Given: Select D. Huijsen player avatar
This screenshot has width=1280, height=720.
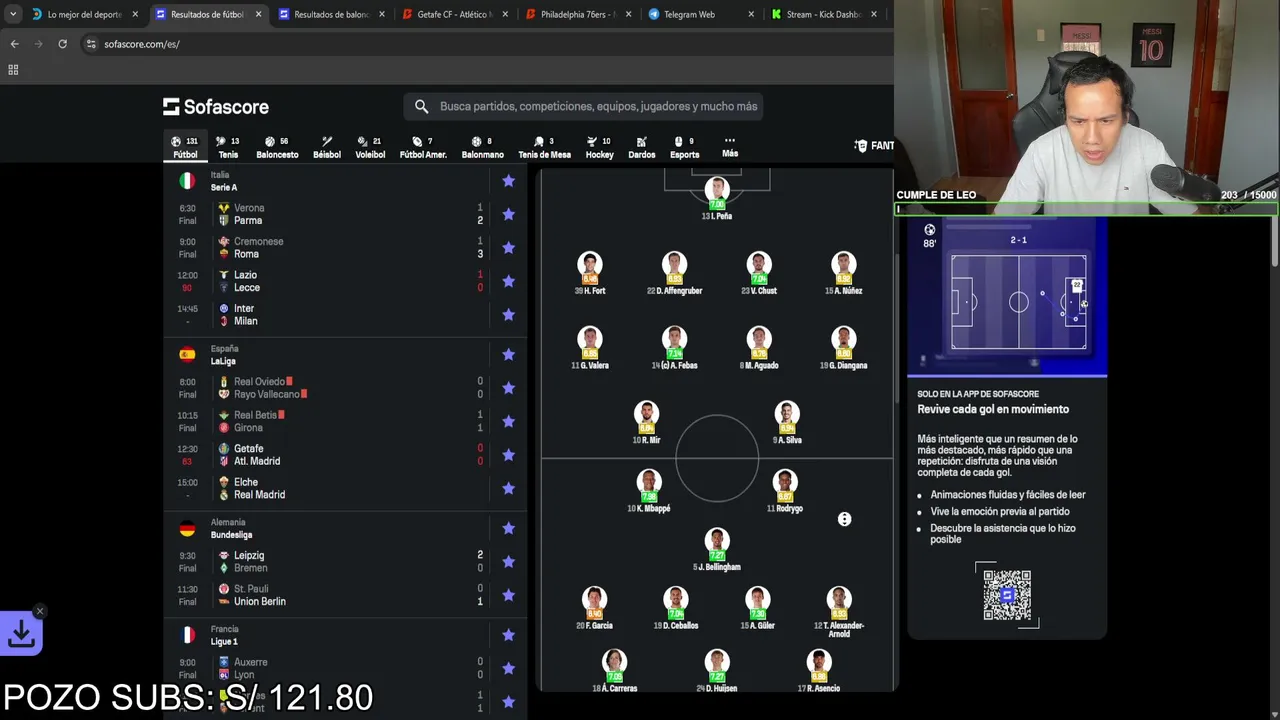Looking at the screenshot, I should [716, 662].
